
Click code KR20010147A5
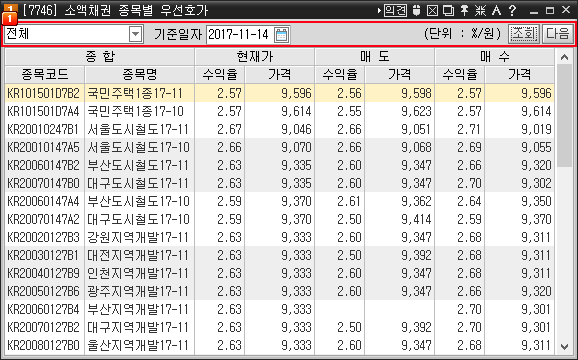click(x=43, y=147)
